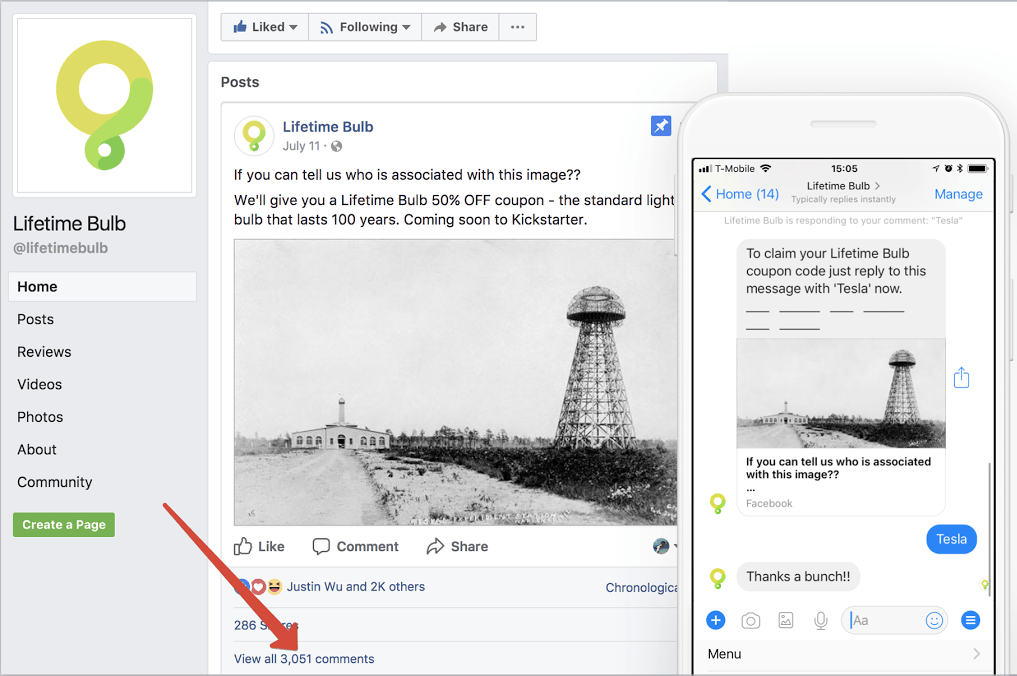Image resolution: width=1017 pixels, height=676 pixels.
Task: Tap the bot avatar beside the Facebook card
Action: [717, 503]
